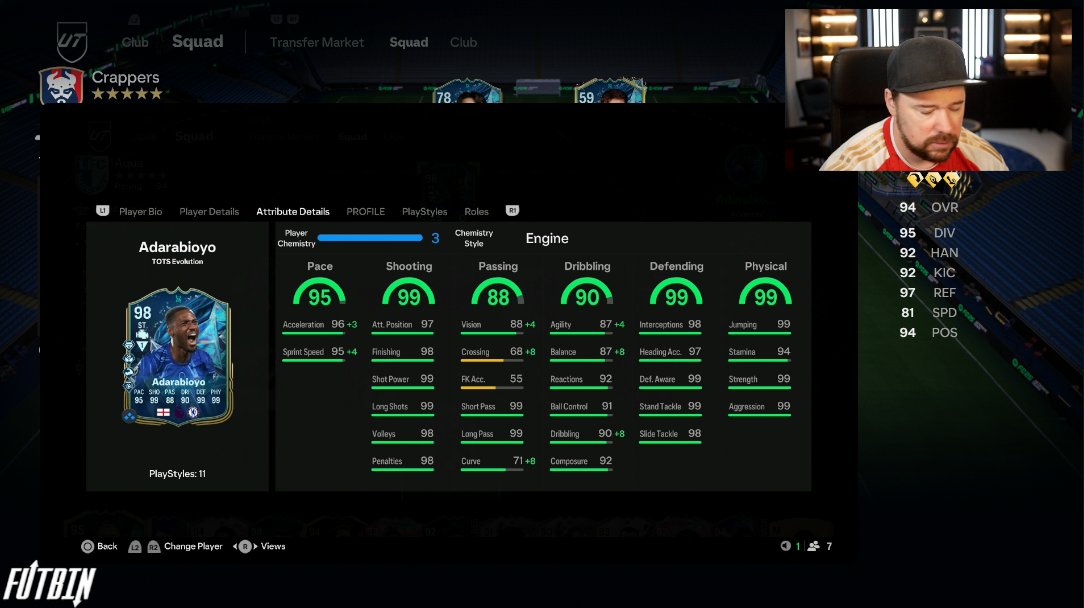Open the Club menu after Squad

(463, 42)
